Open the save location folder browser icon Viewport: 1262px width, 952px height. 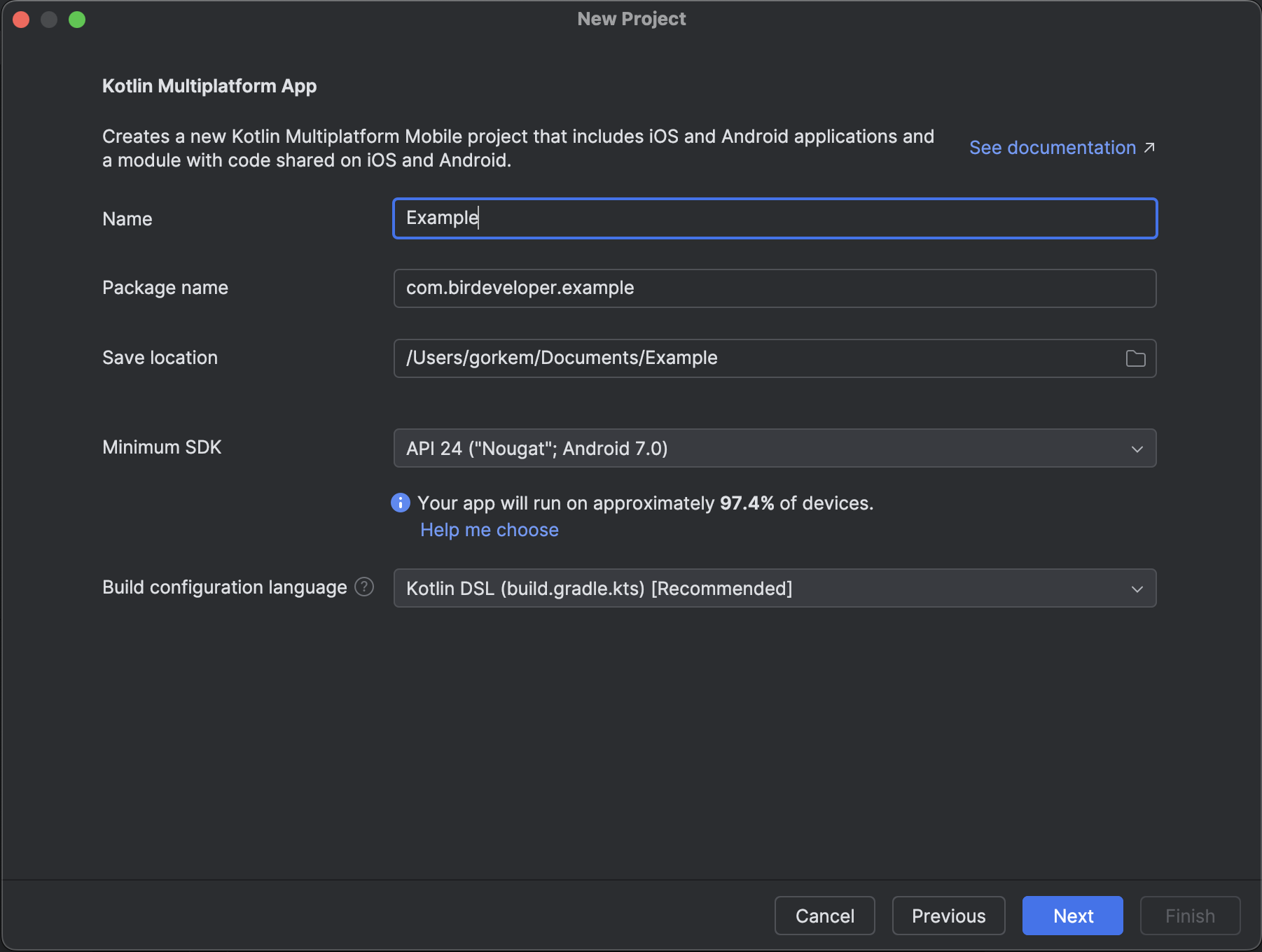point(1136,358)
